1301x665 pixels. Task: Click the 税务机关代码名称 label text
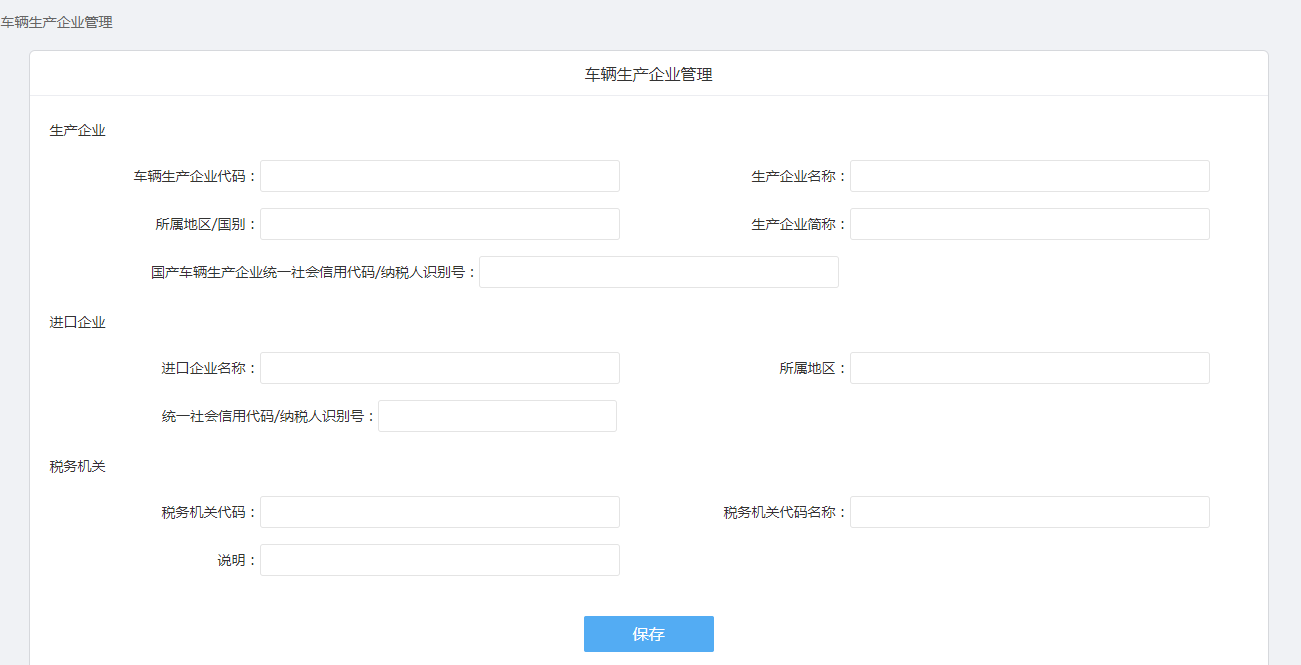click(779, 512)
